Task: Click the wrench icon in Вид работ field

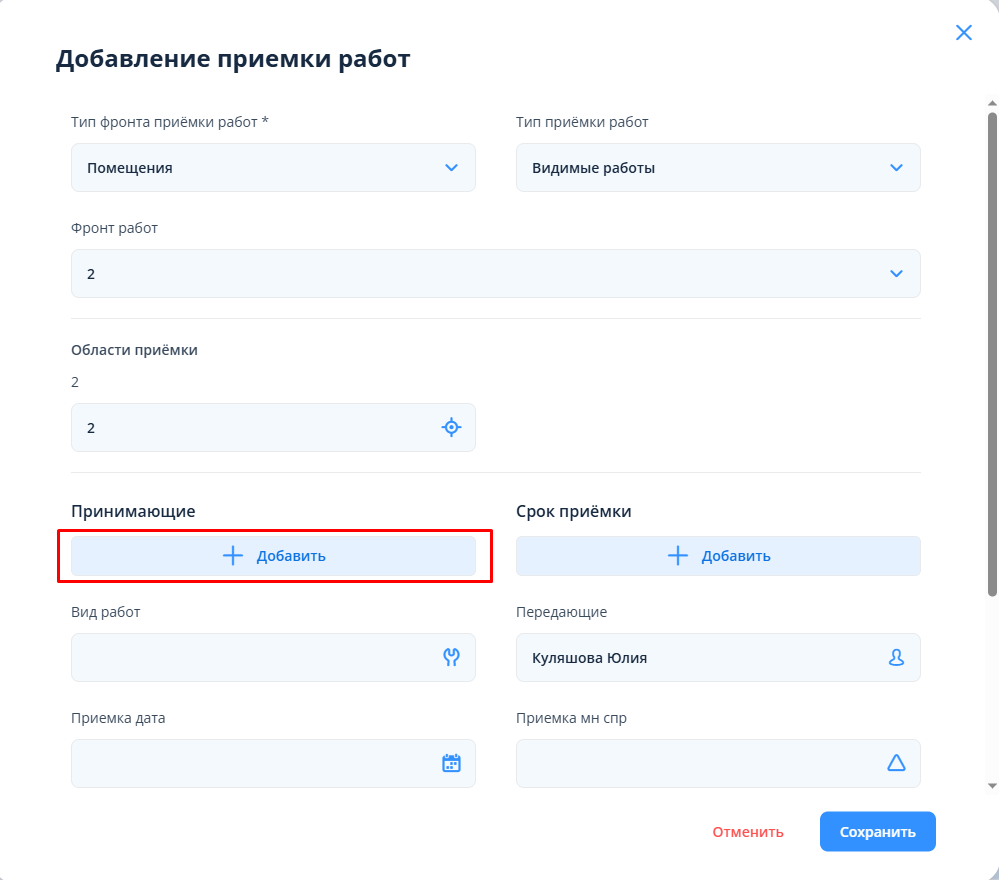Action: [451, 657]
